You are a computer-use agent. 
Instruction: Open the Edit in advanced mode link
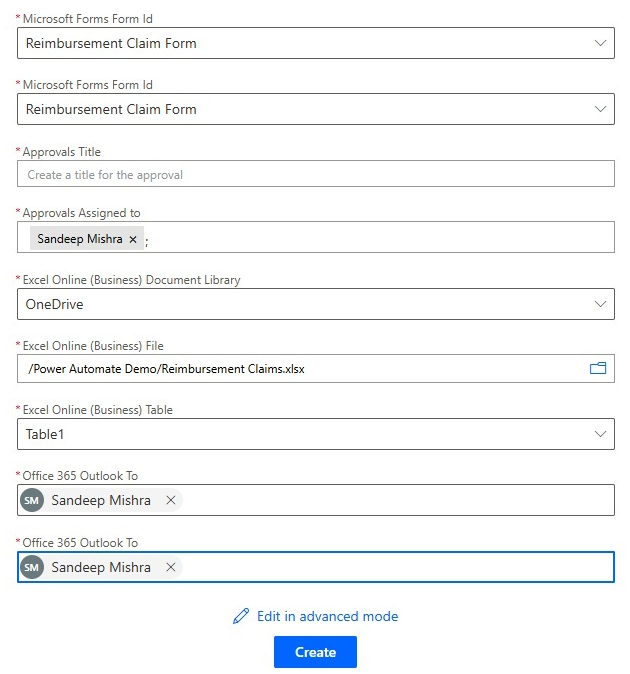[327, 616]
